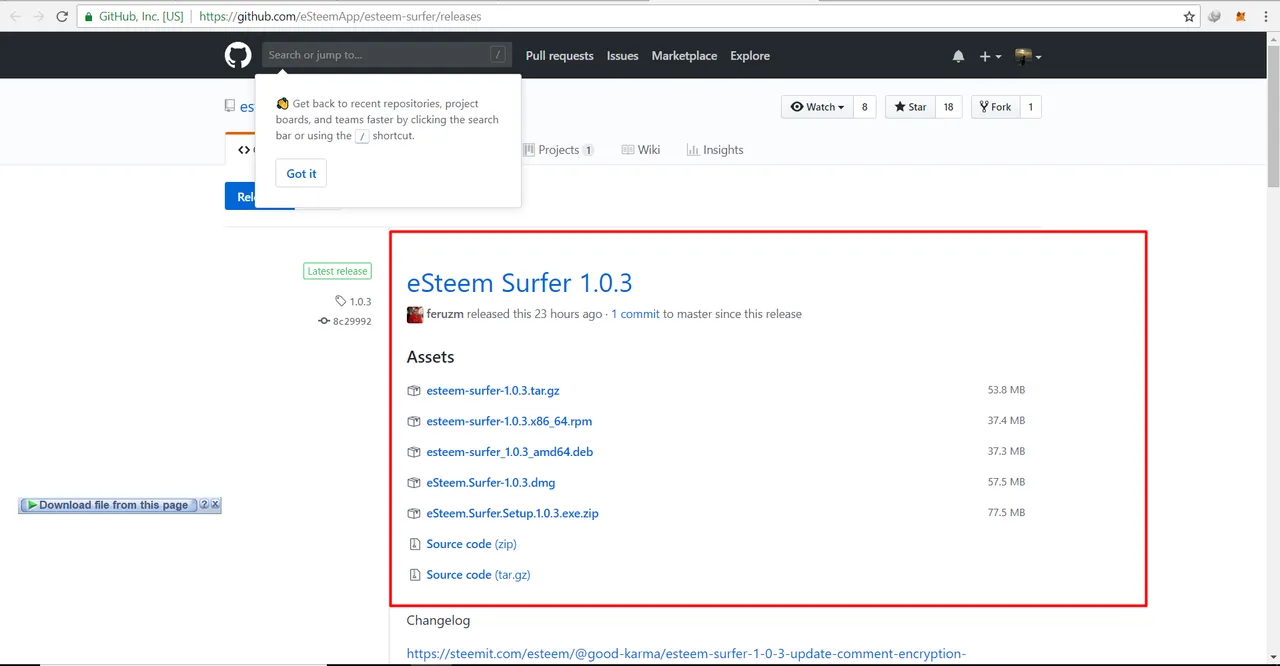Open the feruzm author link
The image size is (1280, 666).
[x=444, y=314]
